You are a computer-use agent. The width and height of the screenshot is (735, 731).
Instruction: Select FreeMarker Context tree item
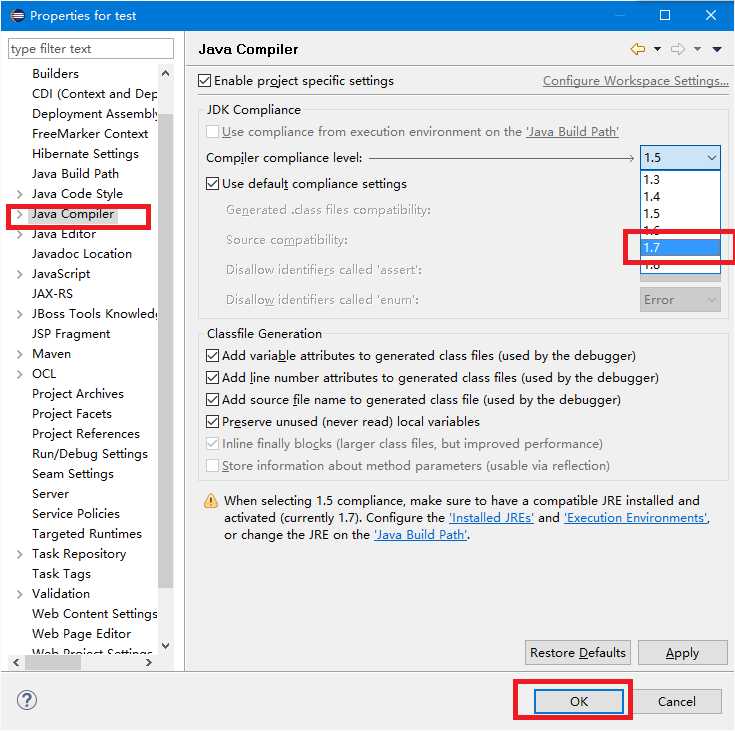(90, 134)
